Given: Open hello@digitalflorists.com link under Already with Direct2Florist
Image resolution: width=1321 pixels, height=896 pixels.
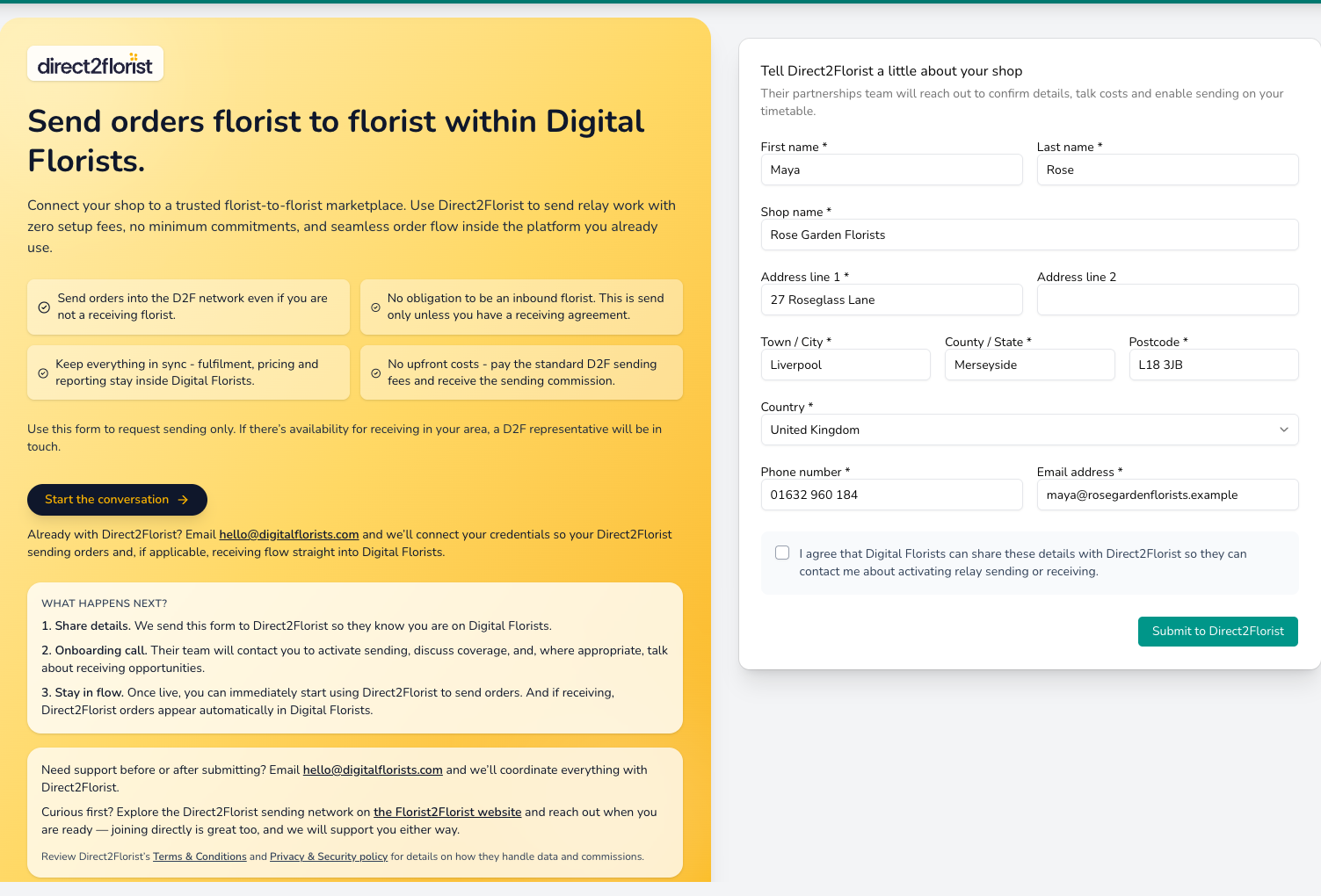Looking at the screenshot, I should pyautogui.click(x=289, y=534).
